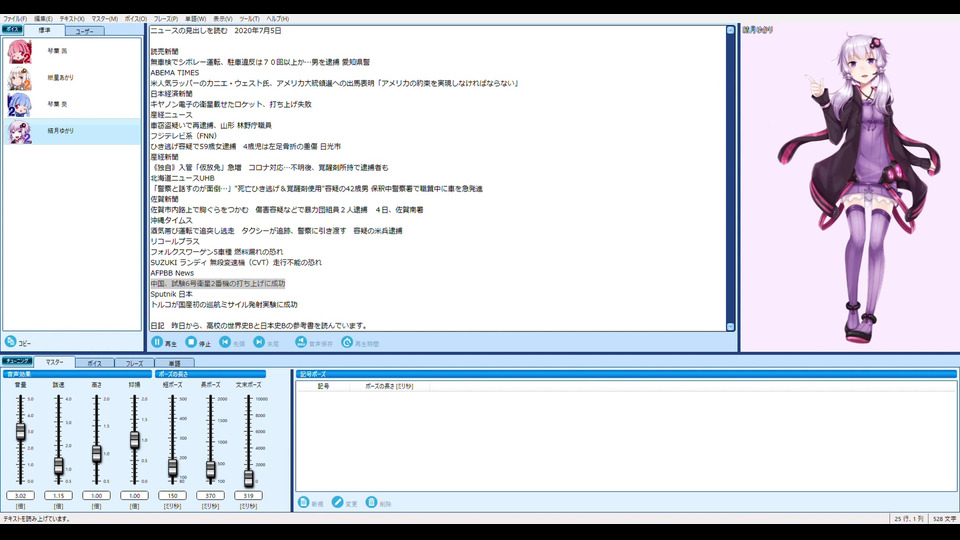Click the line 'ニュースの見出しを読む 2020年7月5日'
Viewport: 960px width, 540px height.
[x=216, y=31]
